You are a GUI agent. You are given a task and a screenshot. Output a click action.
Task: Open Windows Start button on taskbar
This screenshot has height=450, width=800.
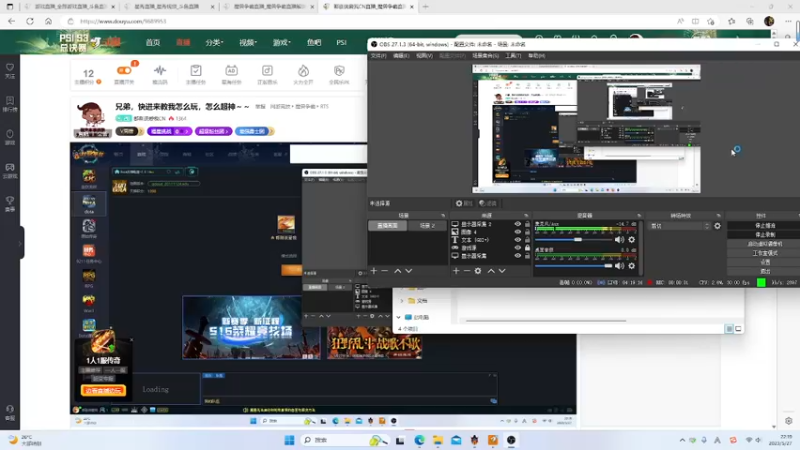click(x=289, y=440)
